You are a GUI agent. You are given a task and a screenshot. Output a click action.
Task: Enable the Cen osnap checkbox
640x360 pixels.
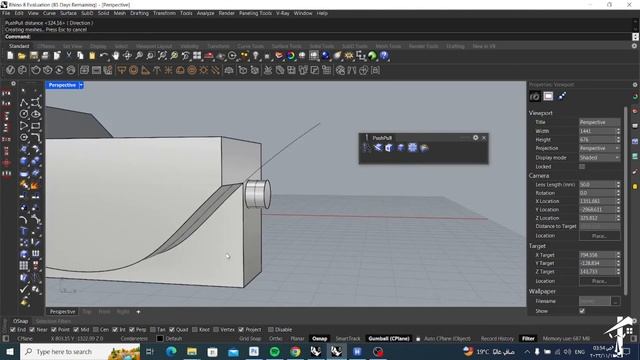(96, 330)
